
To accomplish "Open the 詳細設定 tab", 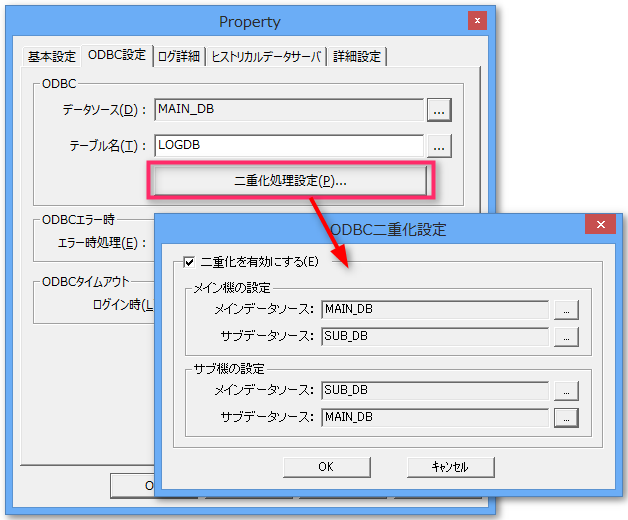I will [x=357, y=57].
